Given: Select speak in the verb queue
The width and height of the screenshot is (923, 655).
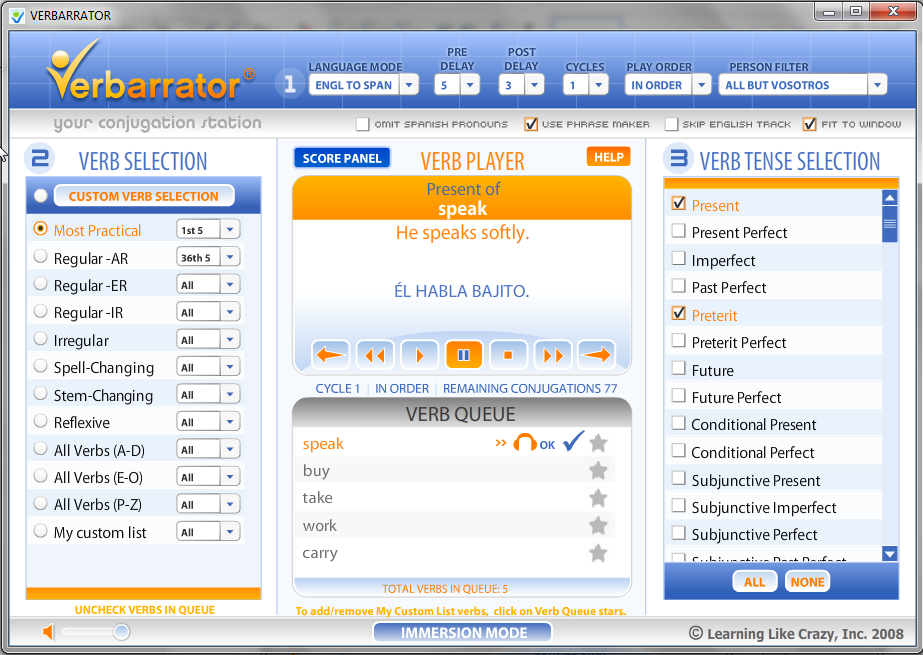Looking at the screenshot, I should tap(323, 444).
